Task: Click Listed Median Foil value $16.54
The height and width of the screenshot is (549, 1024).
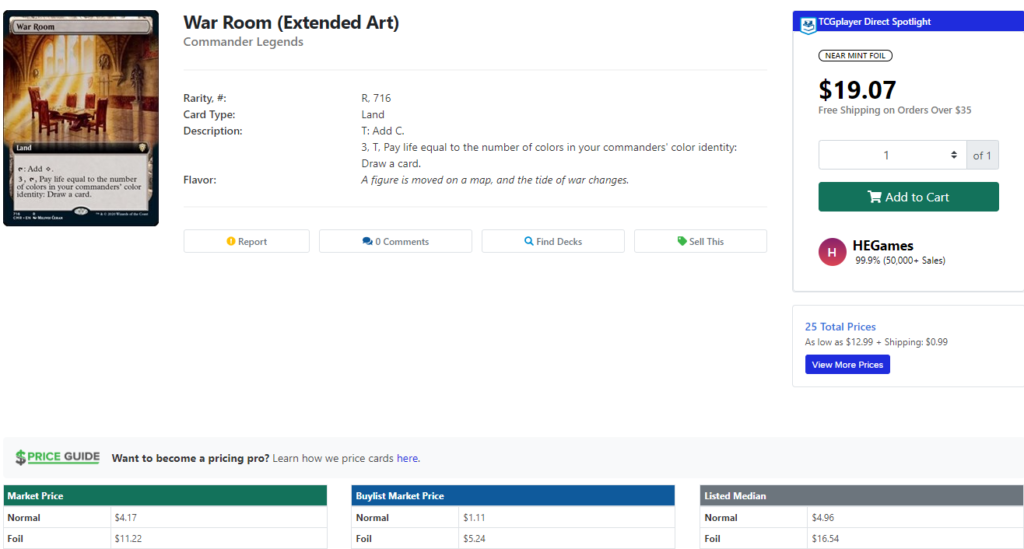Action: tap(825, 539)
